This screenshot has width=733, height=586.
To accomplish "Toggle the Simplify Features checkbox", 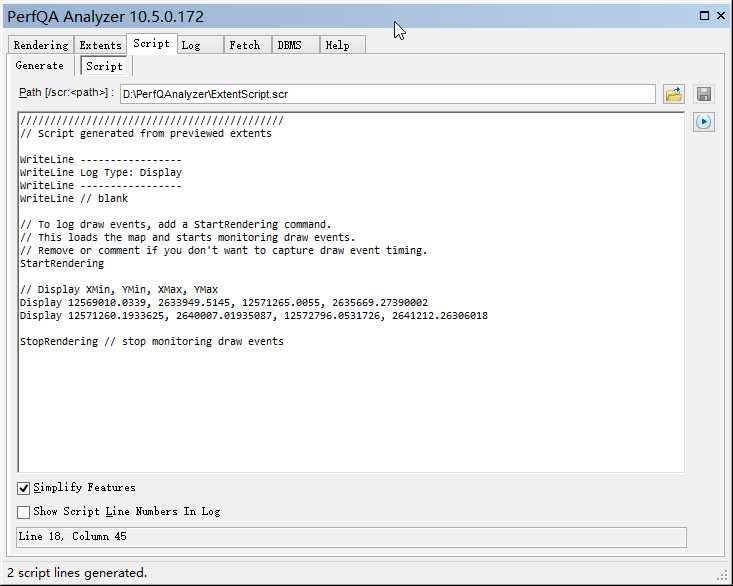I will (x=23, y=488).
